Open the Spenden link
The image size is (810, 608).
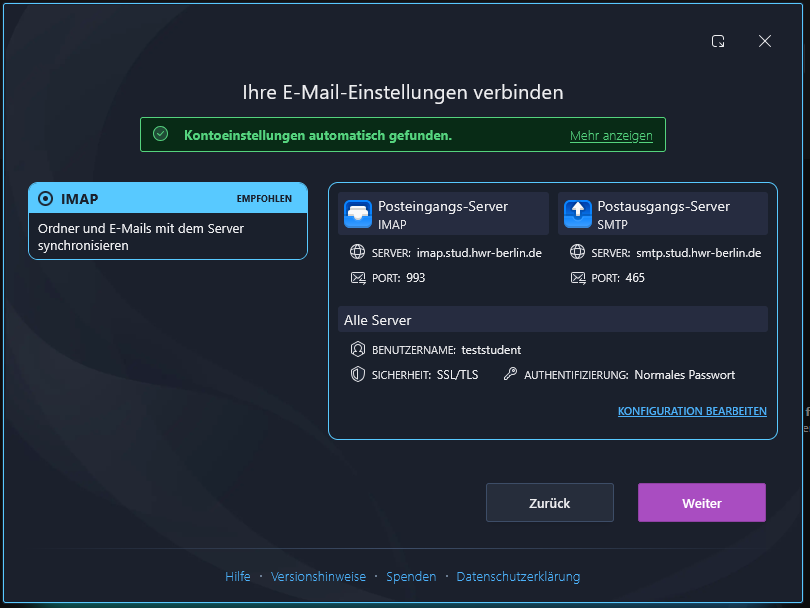point(411,576)
